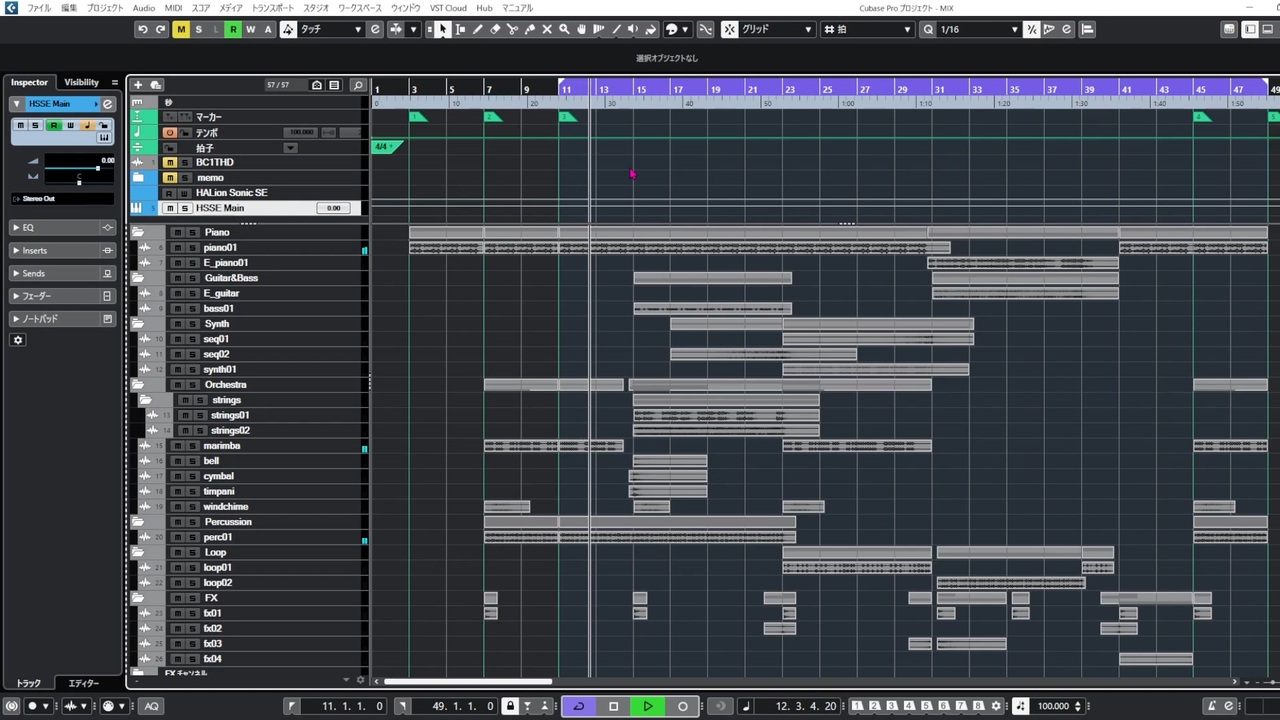The image size is (1280, 720).
Task: Click the Add Track plus button
Action: coord(138,85)
